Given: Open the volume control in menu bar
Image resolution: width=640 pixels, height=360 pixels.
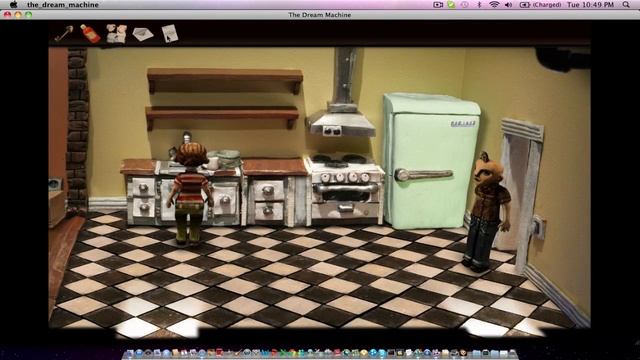Looking at the screenshot, I should pos(509,4).
